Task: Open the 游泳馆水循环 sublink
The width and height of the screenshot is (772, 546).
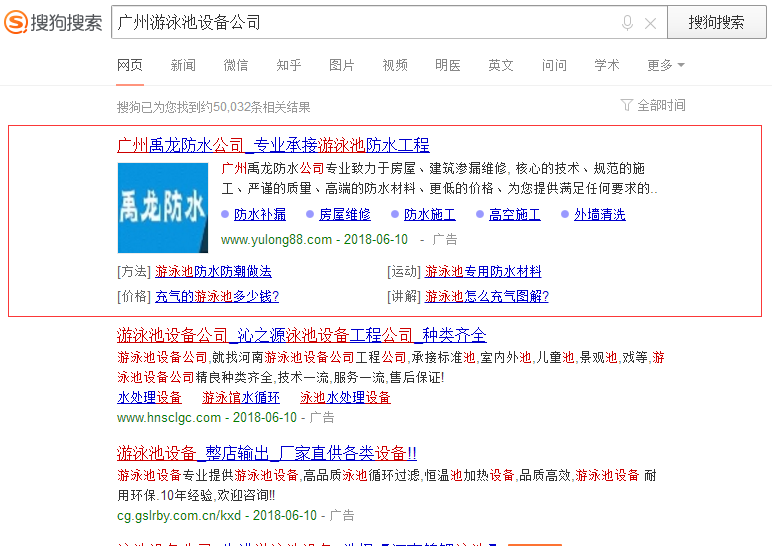Action: click(x=241, y=397)
